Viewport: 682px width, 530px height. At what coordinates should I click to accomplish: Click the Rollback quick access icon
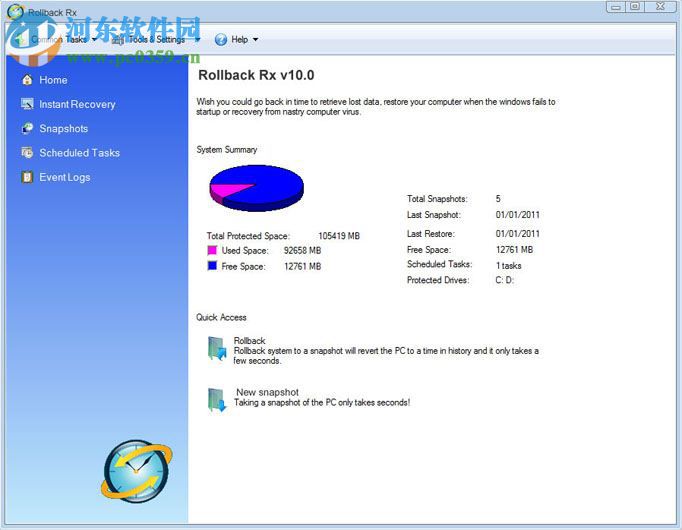pyautogui.click(x=217, y=348)
